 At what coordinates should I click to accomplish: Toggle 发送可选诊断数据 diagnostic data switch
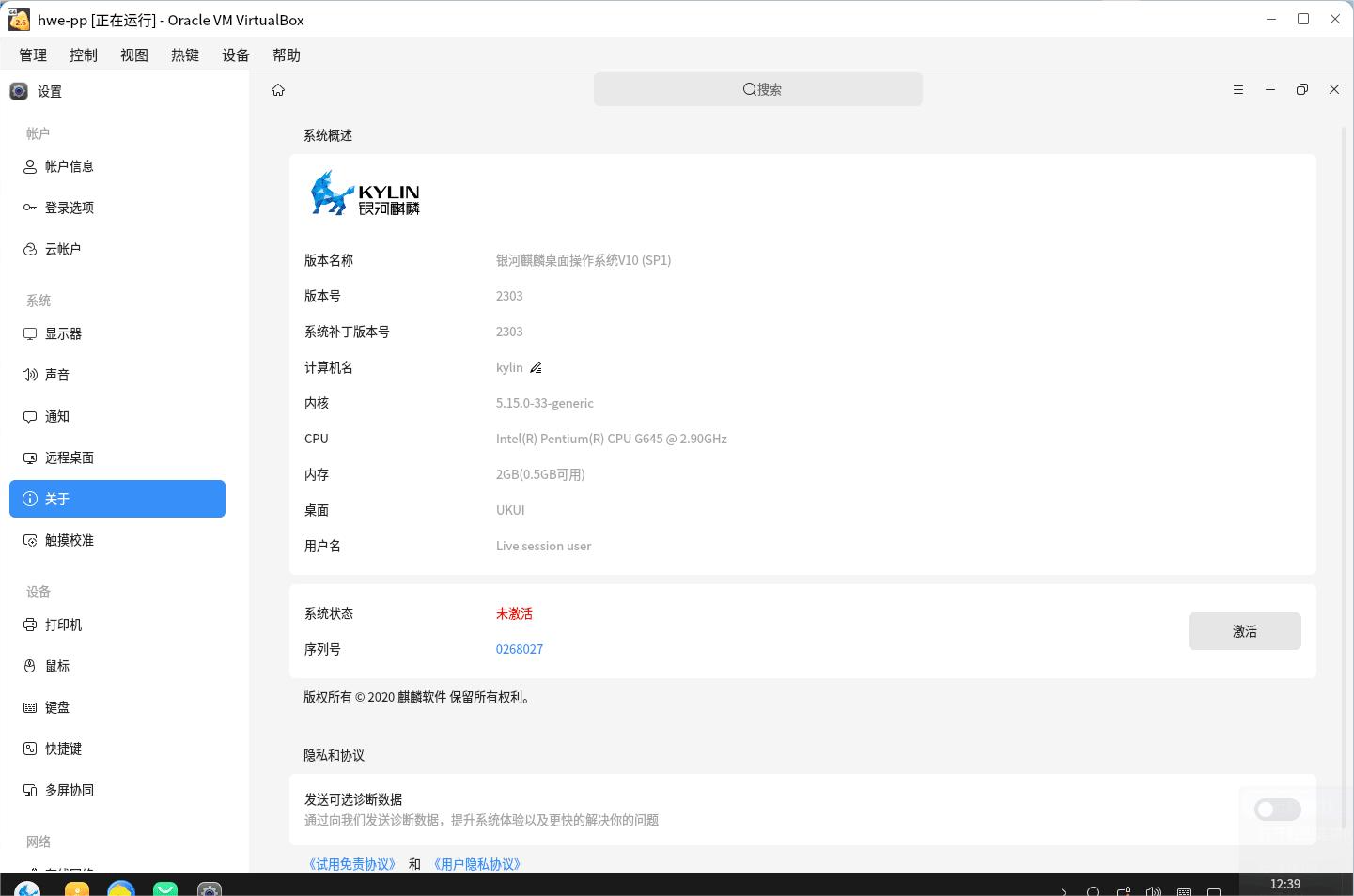[x=1277, y=810]
